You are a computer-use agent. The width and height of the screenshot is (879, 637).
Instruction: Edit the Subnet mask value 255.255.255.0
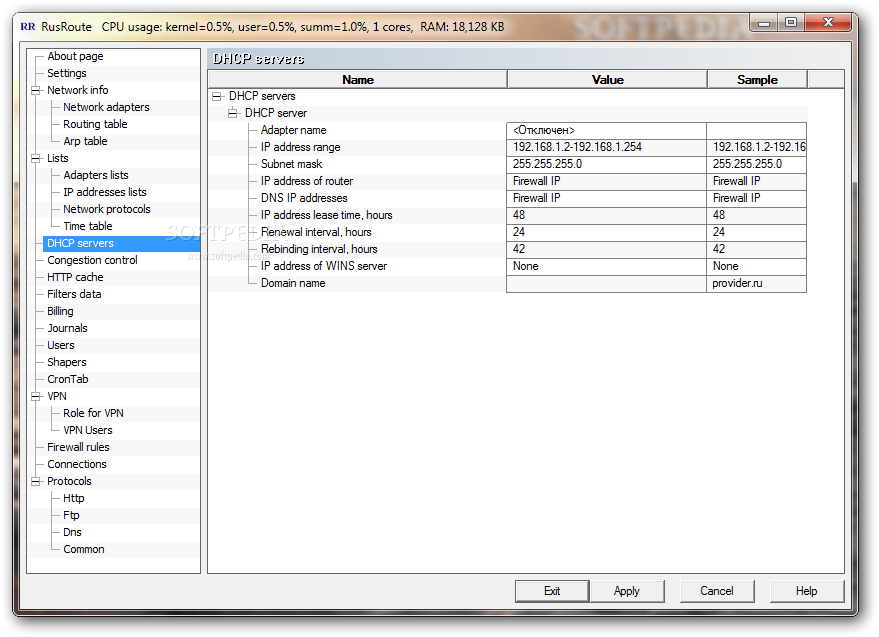click(606, 164)
